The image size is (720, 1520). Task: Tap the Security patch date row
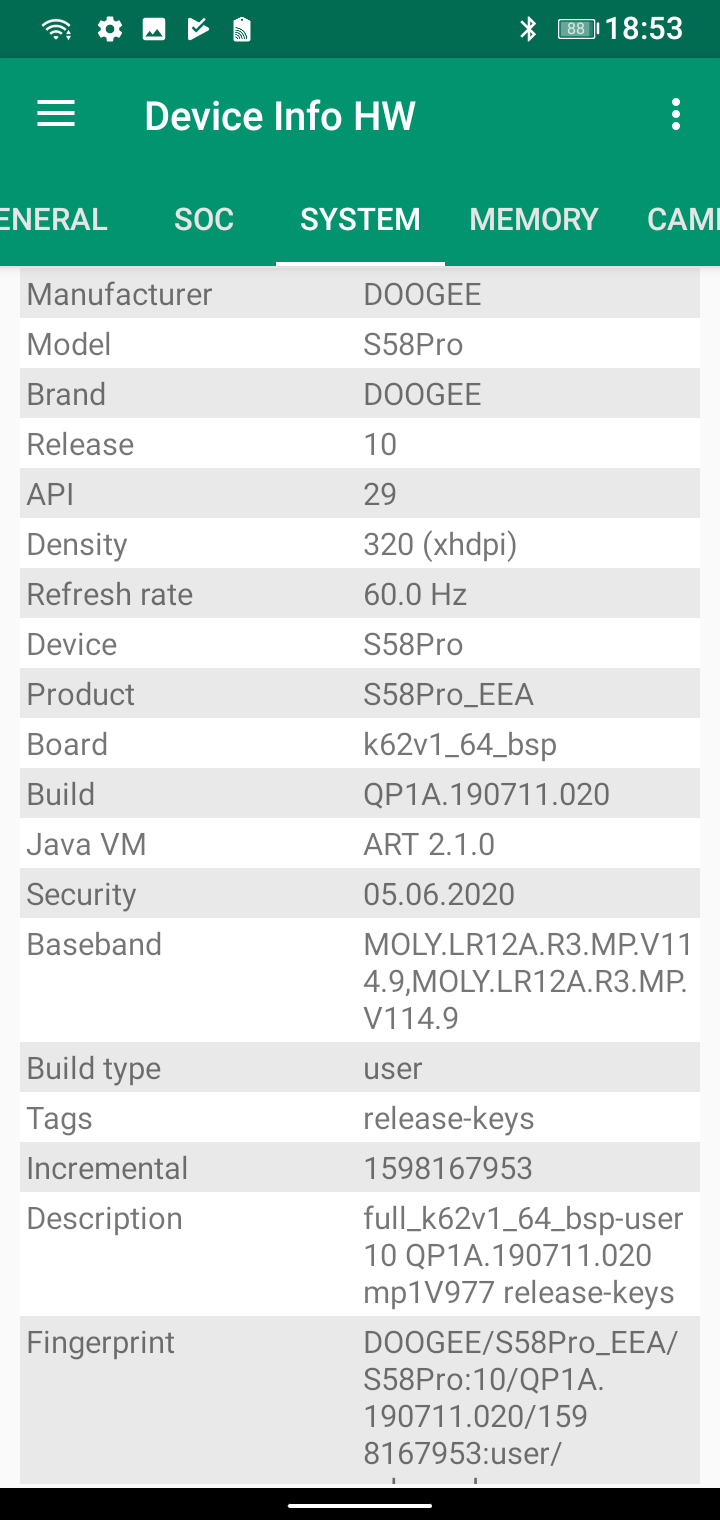tap(360, 894)
